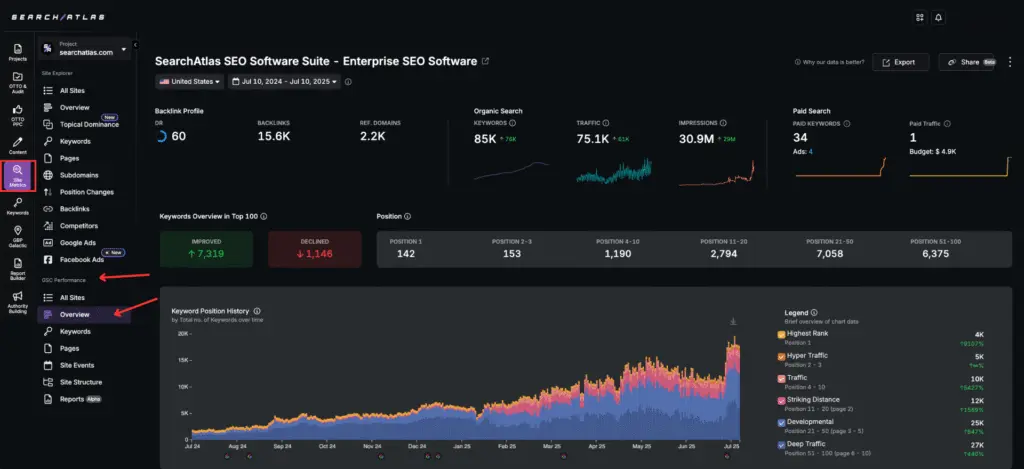The width and height of the screenshot is (1024, 469).
Task: Open OTTO & Audit from the sidebar
Action: pyautogui.click(x=18, y=82)
